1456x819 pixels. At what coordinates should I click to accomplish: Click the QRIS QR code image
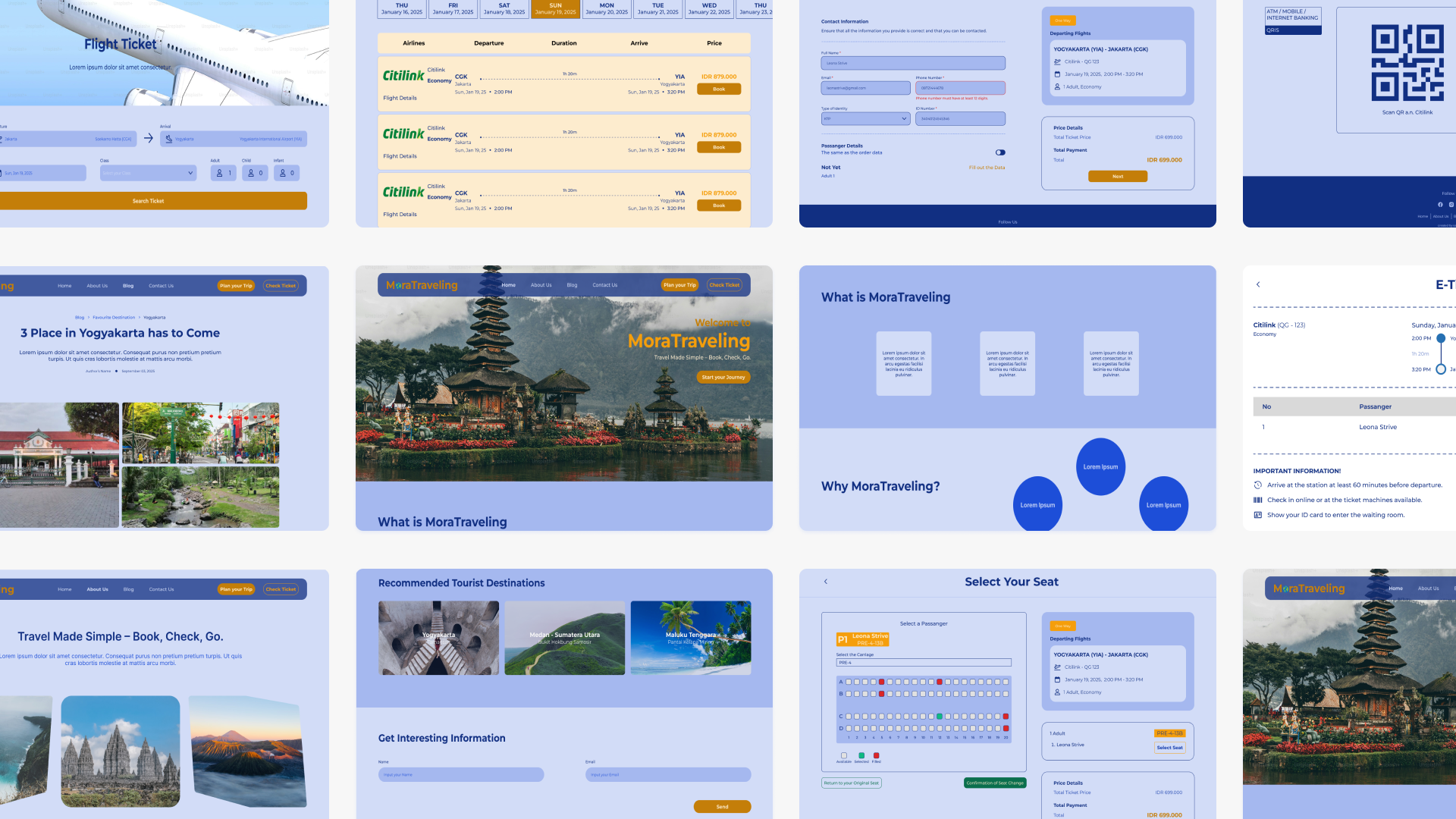tap(1407, 63)
